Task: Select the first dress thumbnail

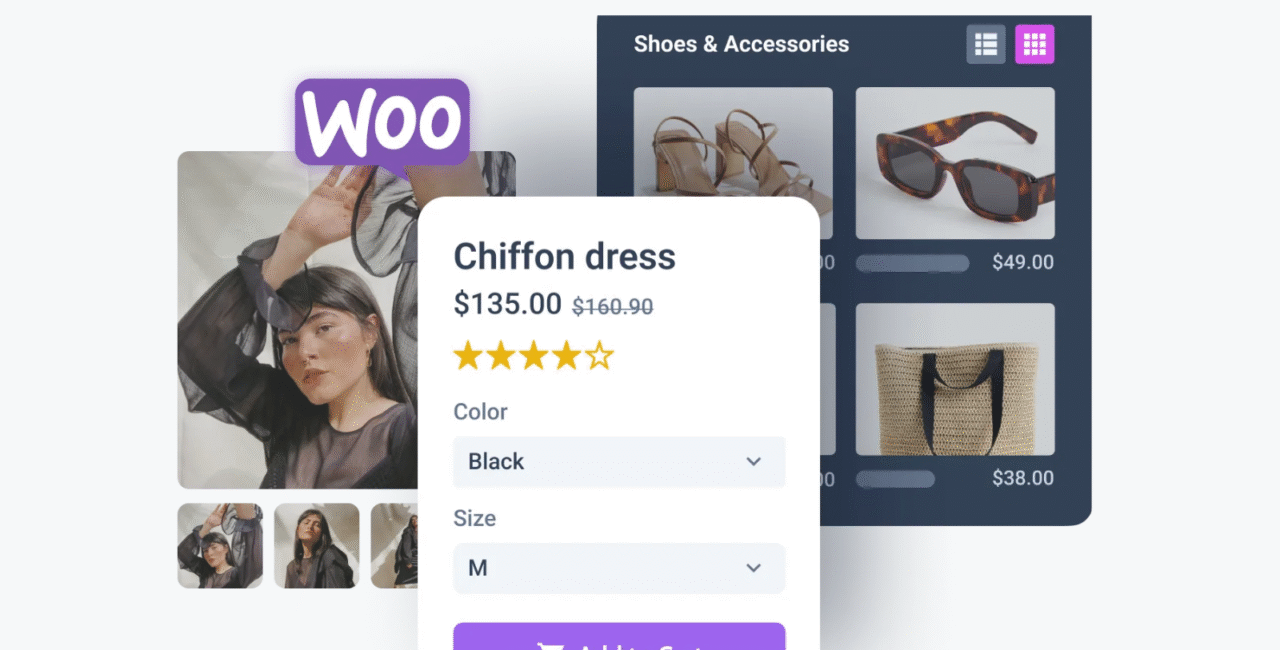Action: (220, 545)
